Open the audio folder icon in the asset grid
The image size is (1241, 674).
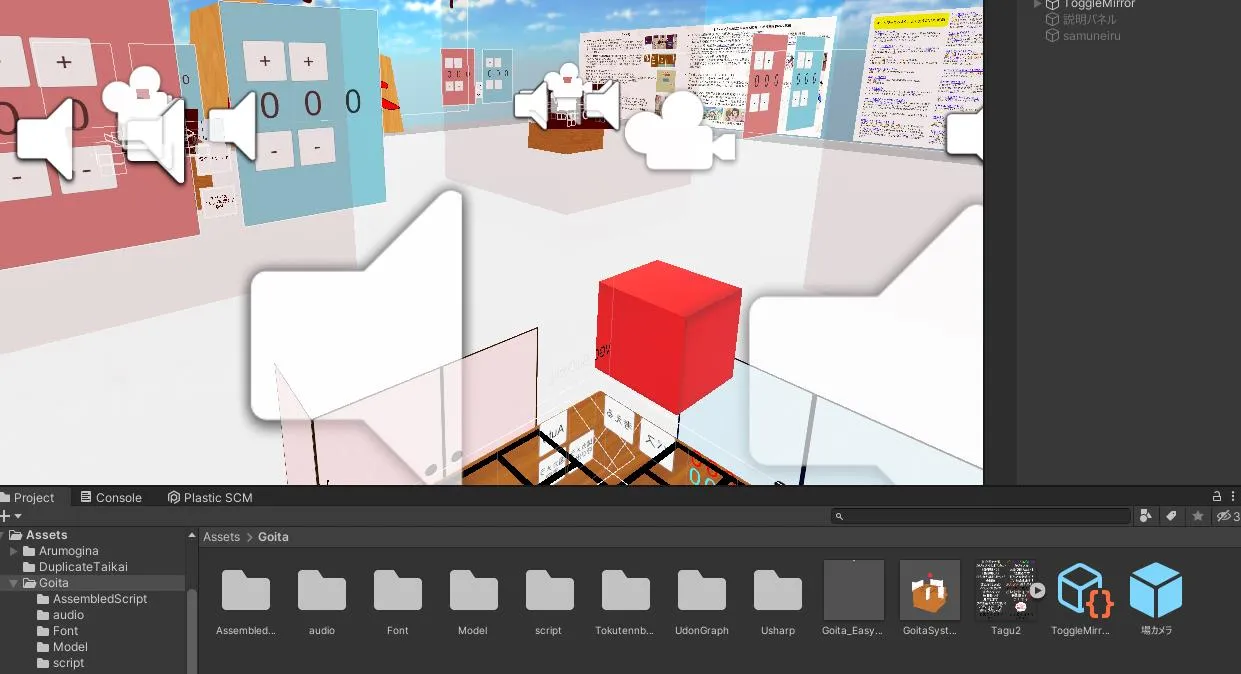tap(322, 590)
